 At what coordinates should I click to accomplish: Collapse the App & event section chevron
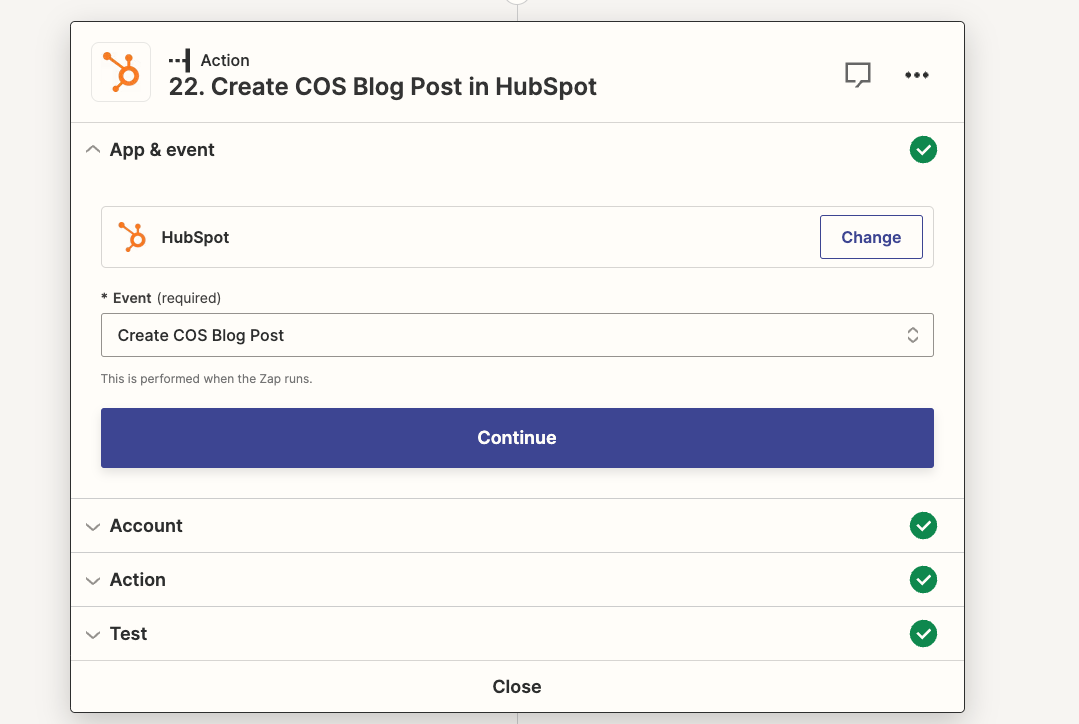click(x=93, y=149)
